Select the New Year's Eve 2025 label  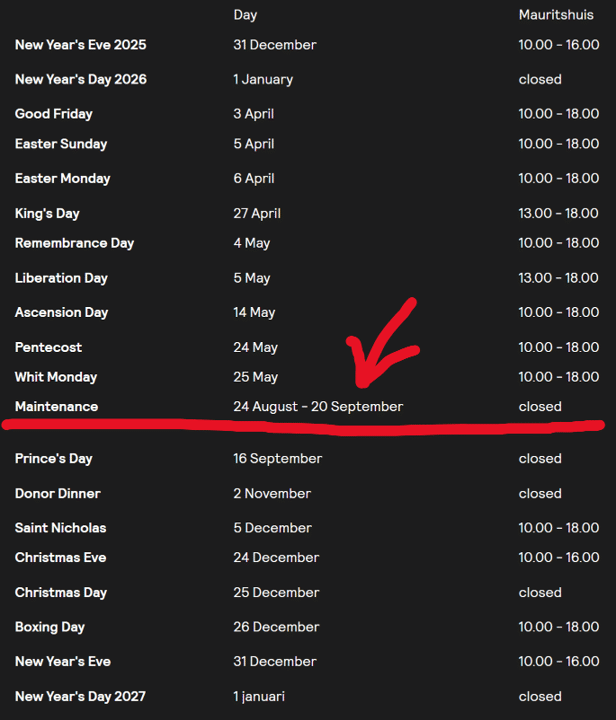81,45
